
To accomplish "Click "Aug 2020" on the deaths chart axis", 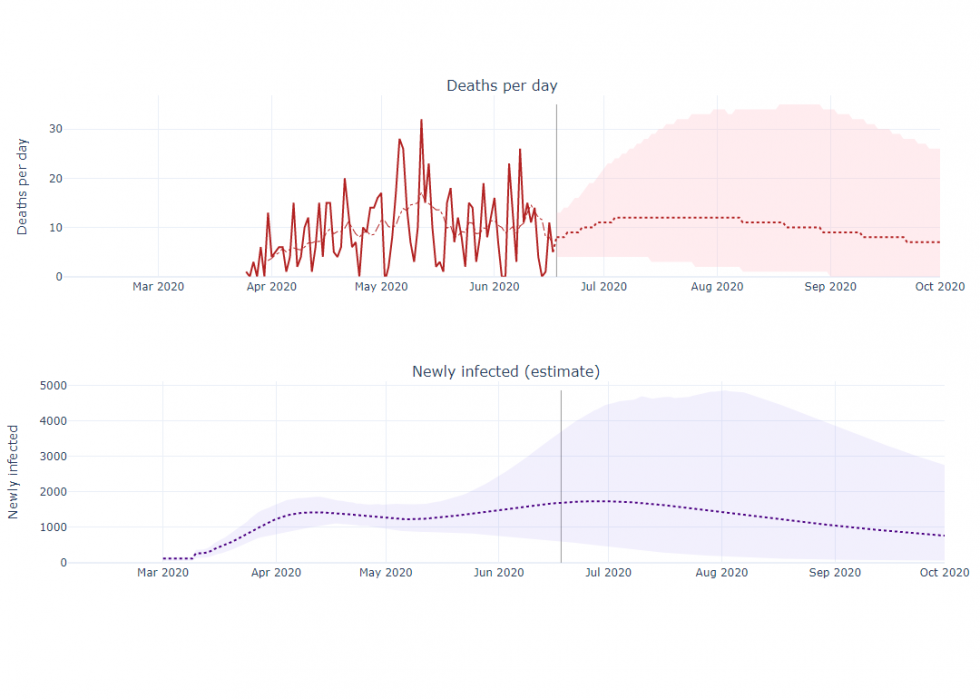I will [717, 287].
